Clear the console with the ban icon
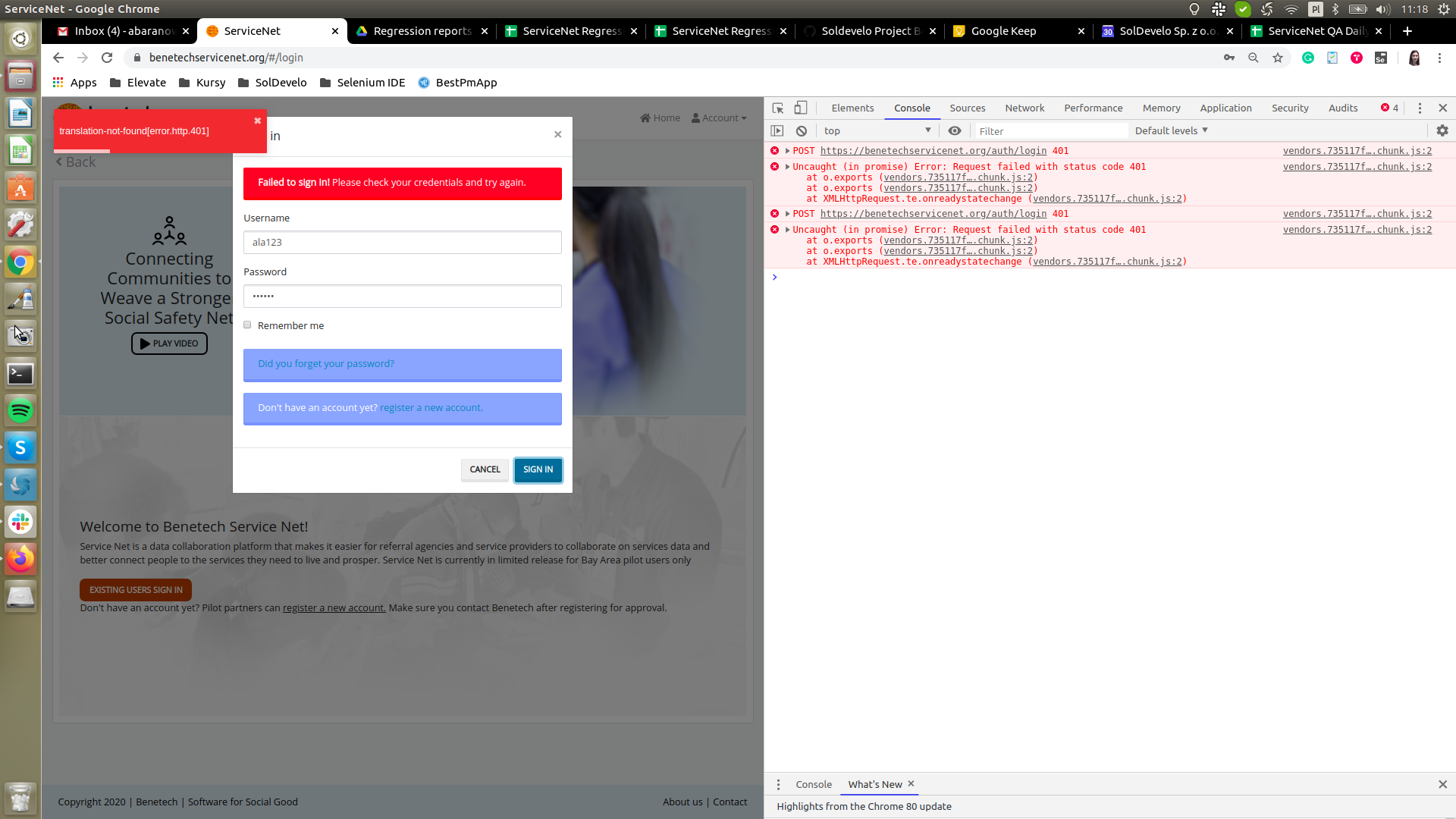The image size is (1456, 819). [802, 130]
